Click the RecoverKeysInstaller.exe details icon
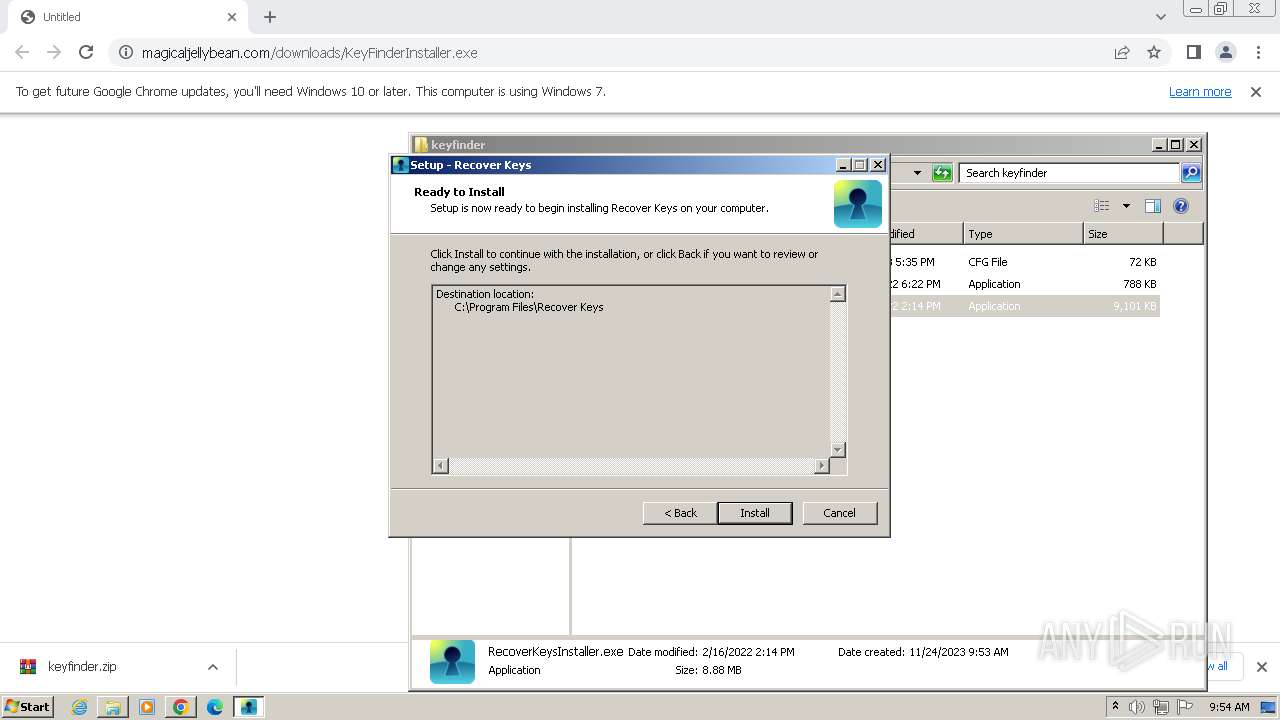The image size is (1280, 720). point(452,661)
